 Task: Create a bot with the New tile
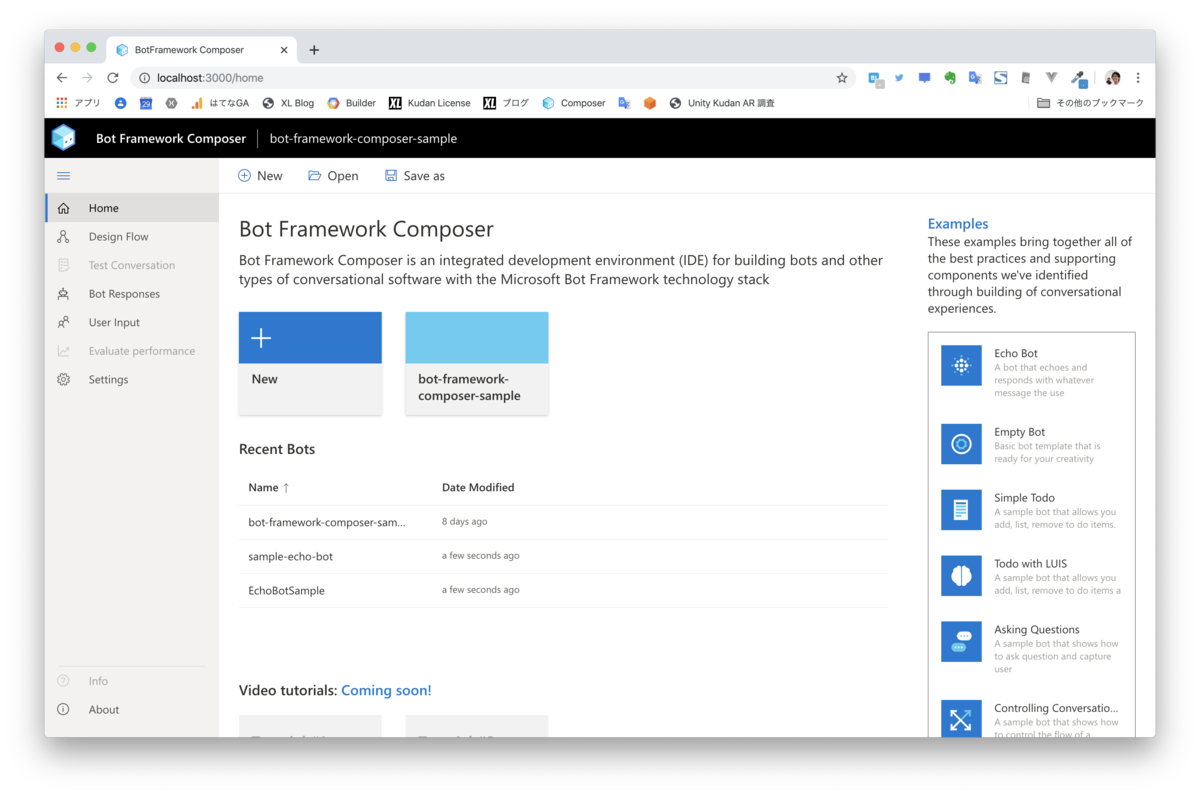point(310,363)
